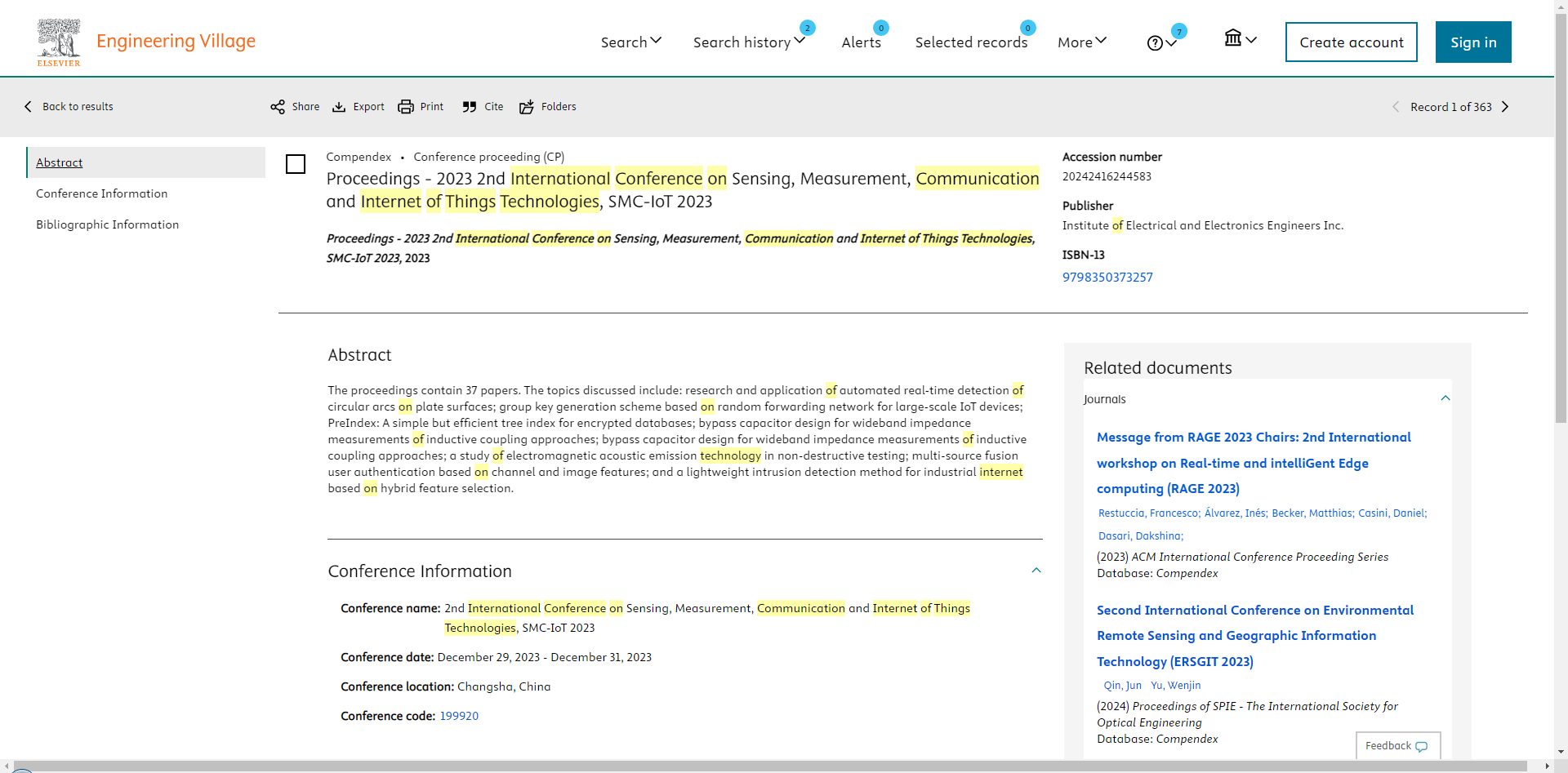Image resolution: width=1568 pixels, height=773 pixels.
Task: Click the Search history badge count
Action: coord(807,28)
